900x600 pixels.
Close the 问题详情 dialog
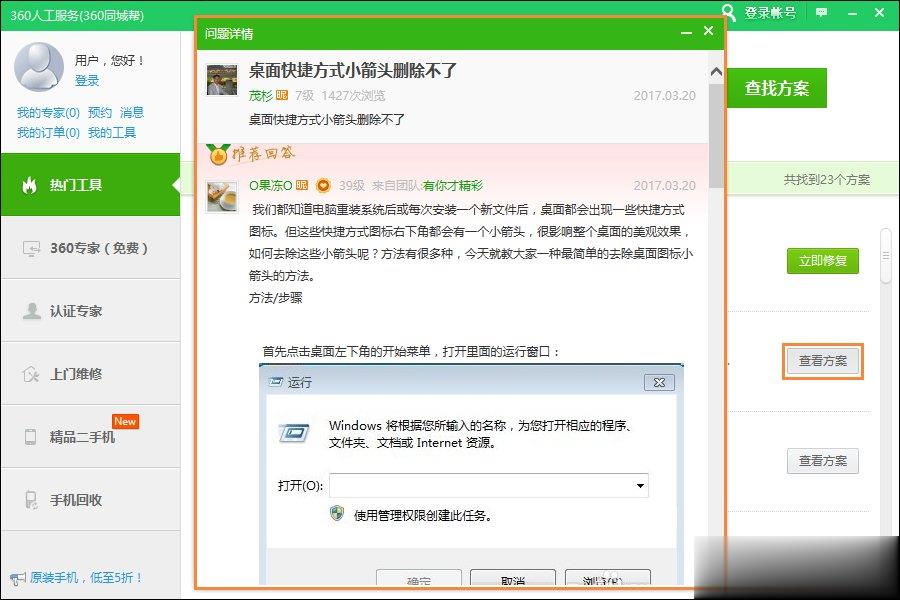click(x=708, y=30)
